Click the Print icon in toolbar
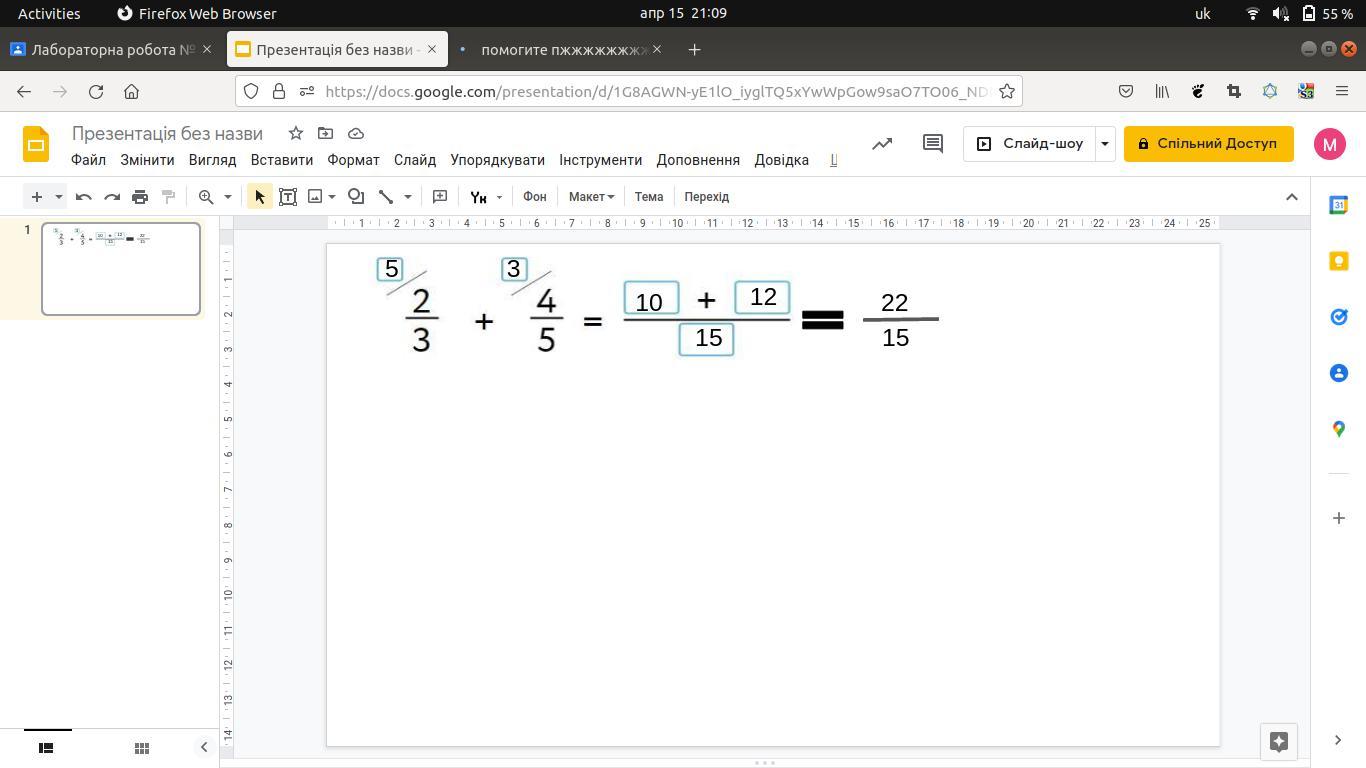The image size is (1366, 768). pos(140,197)
